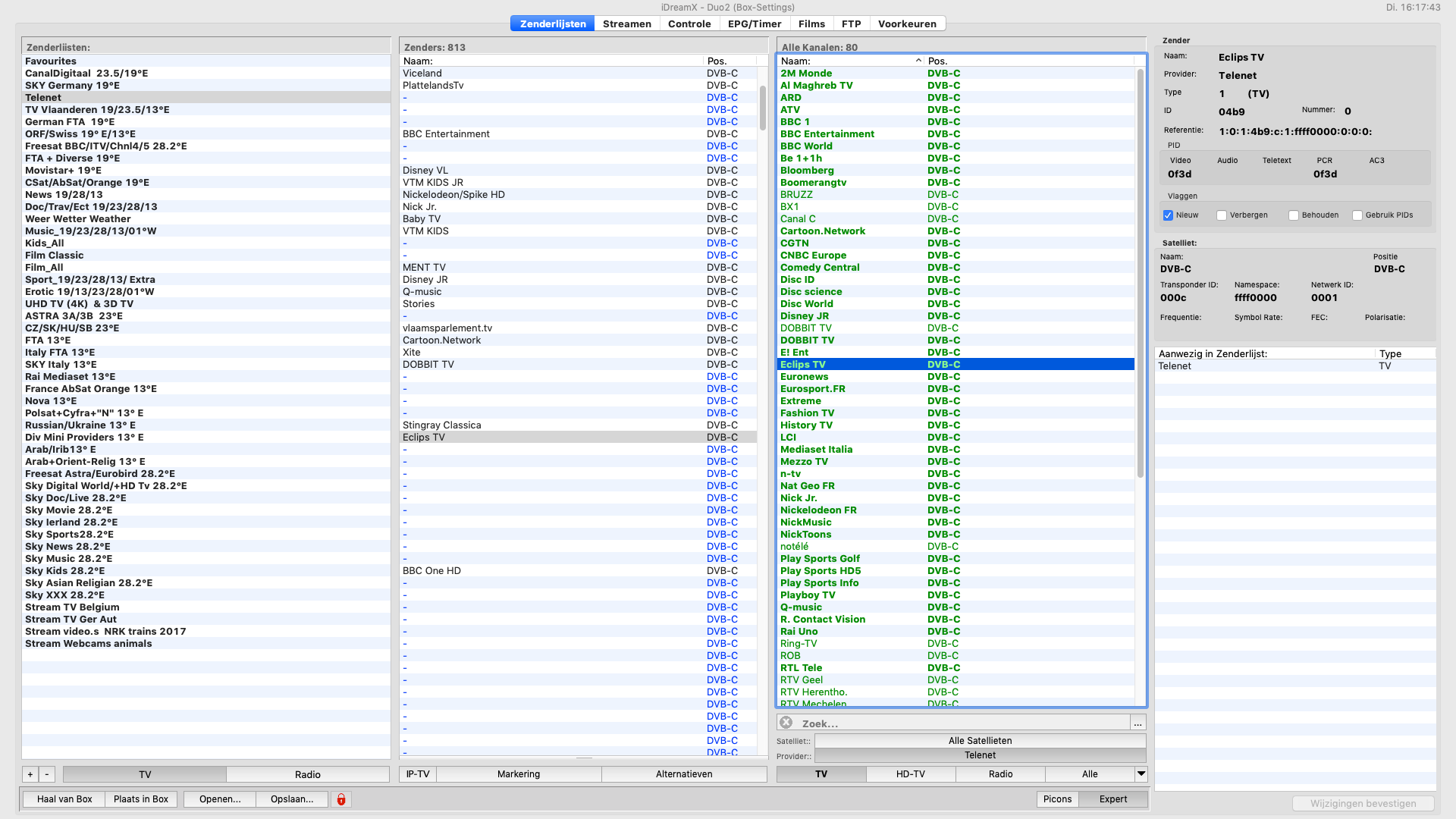Screen dimensions: 1456x819
Task: Select Telenet row in Aanwezig in Zenderlijst
Action: tap(1295, 366)
